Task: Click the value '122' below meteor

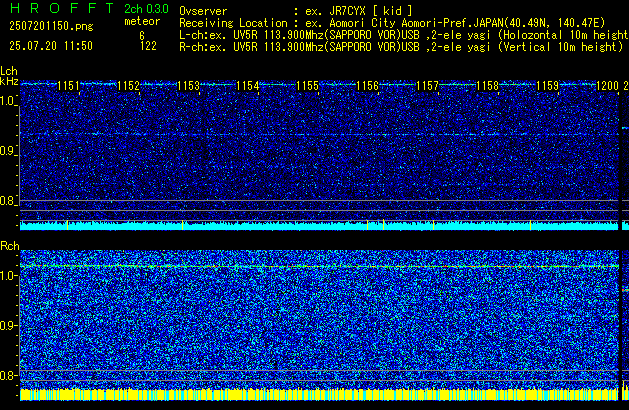Action: [x=148, y=46]
